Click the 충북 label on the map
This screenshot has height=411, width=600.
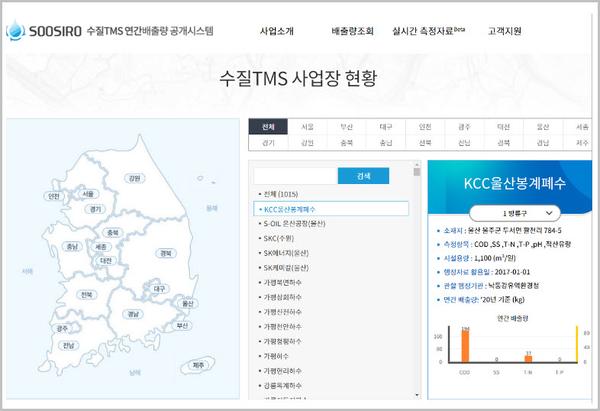click(x=112, y=232)
